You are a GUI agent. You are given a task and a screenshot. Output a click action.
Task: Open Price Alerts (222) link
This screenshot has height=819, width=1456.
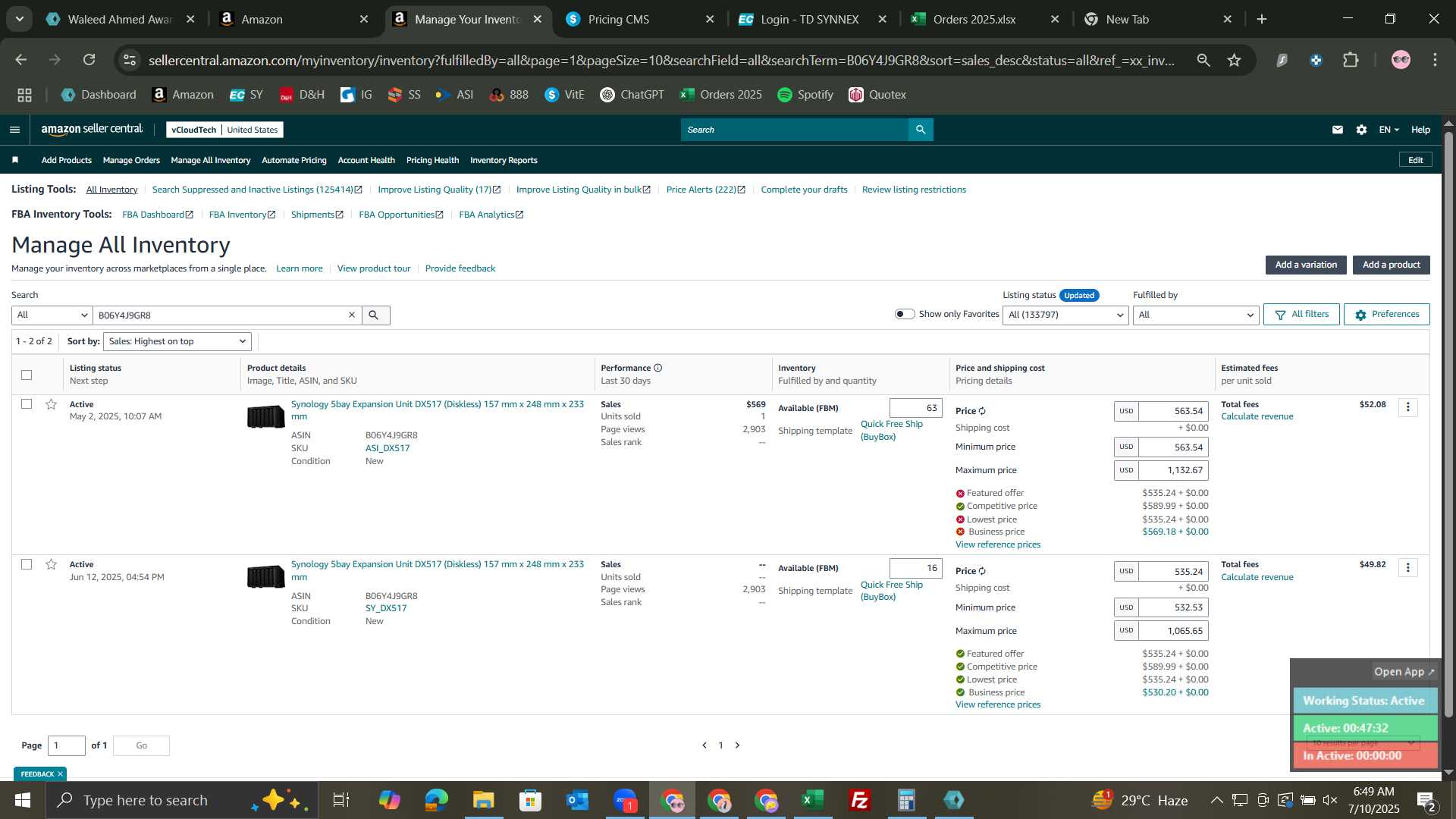(706, 190)
